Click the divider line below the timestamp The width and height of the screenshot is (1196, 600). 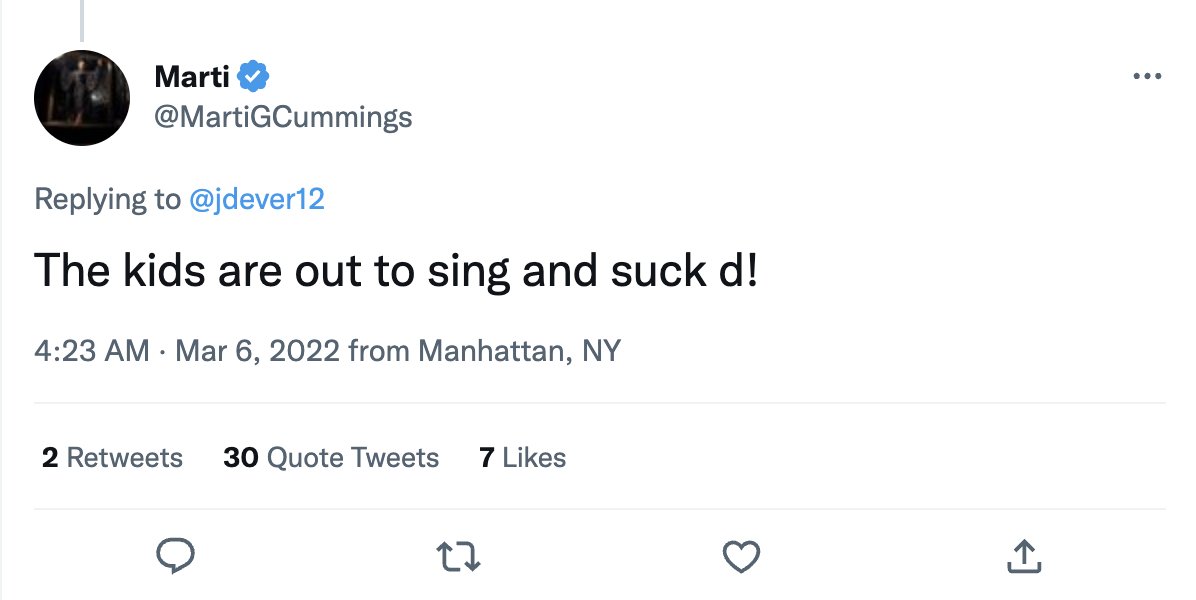coord(600,403)
